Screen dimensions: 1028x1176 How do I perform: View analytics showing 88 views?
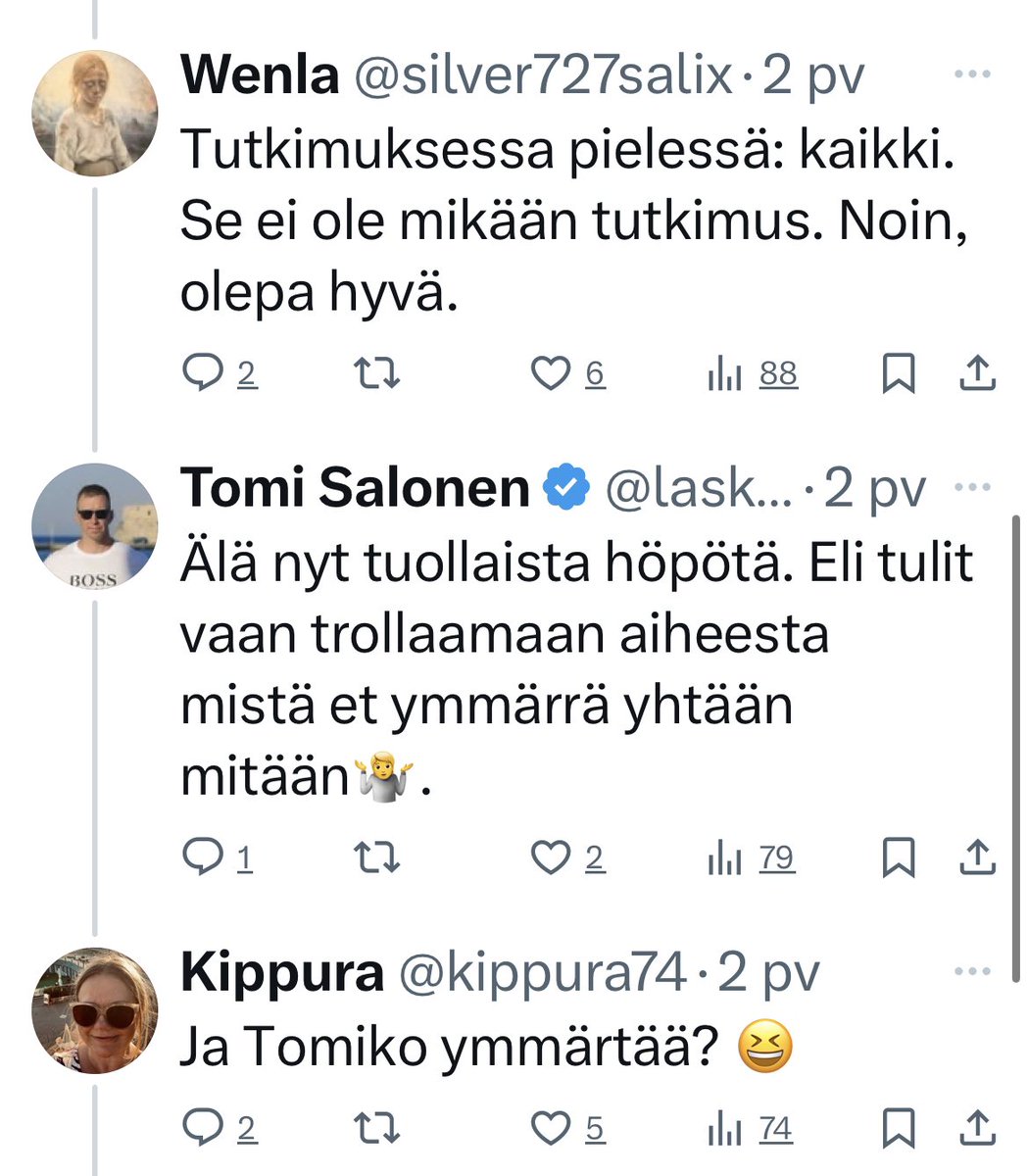753,374
